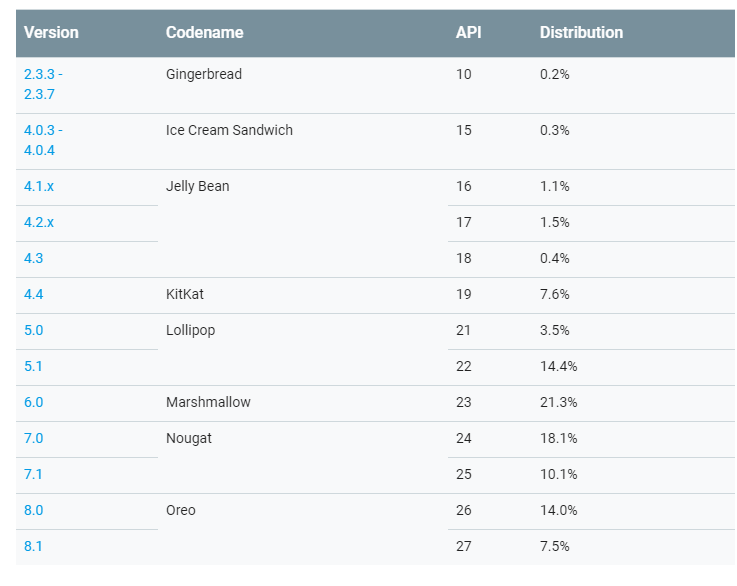Open the 2.3.3 - 2.3.7 version link
Image resolution: width=737 pixels, height=586 pixels.
pos(43,84)
